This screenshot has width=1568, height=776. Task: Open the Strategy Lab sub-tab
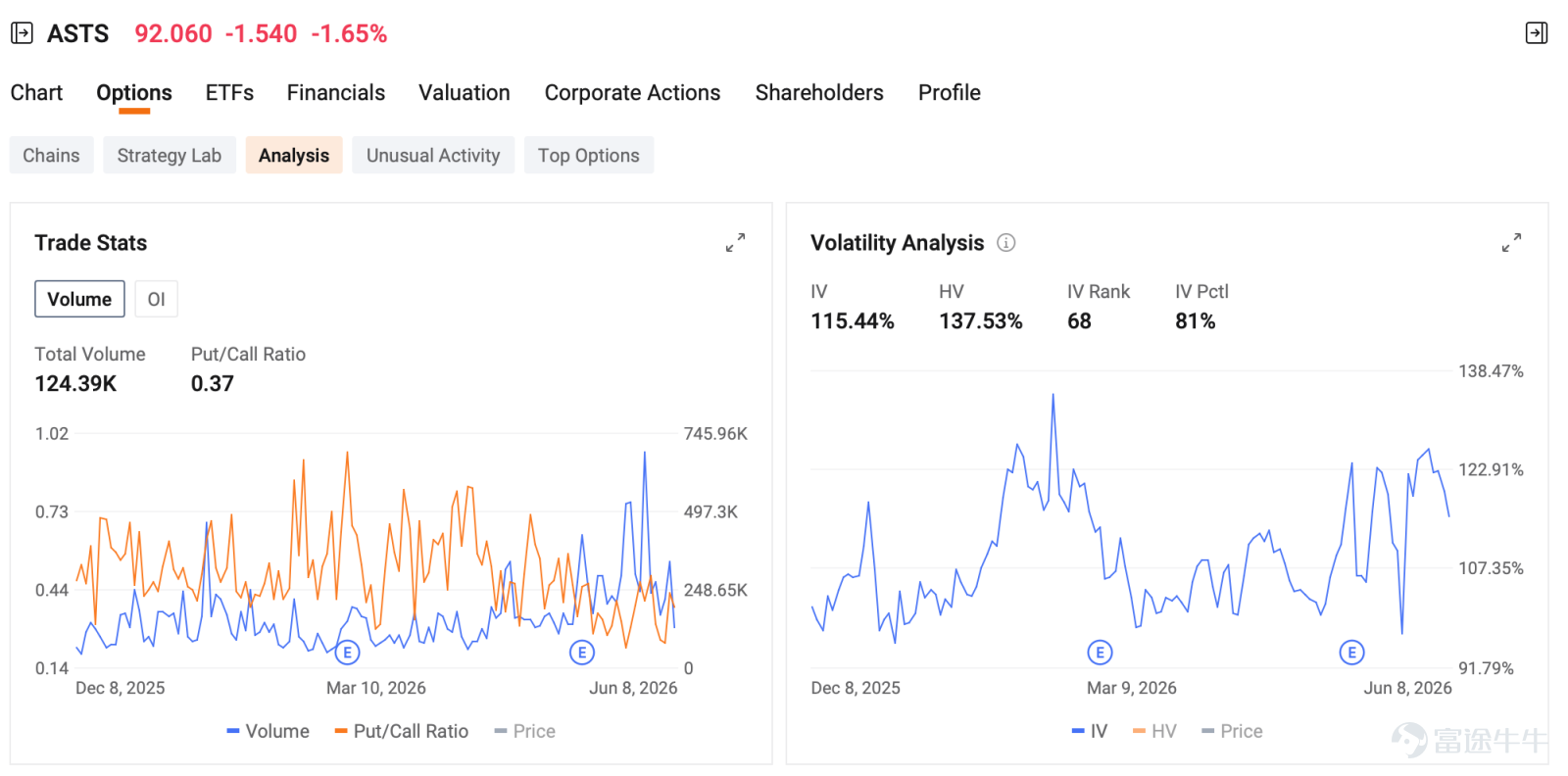tap(170, 155)
